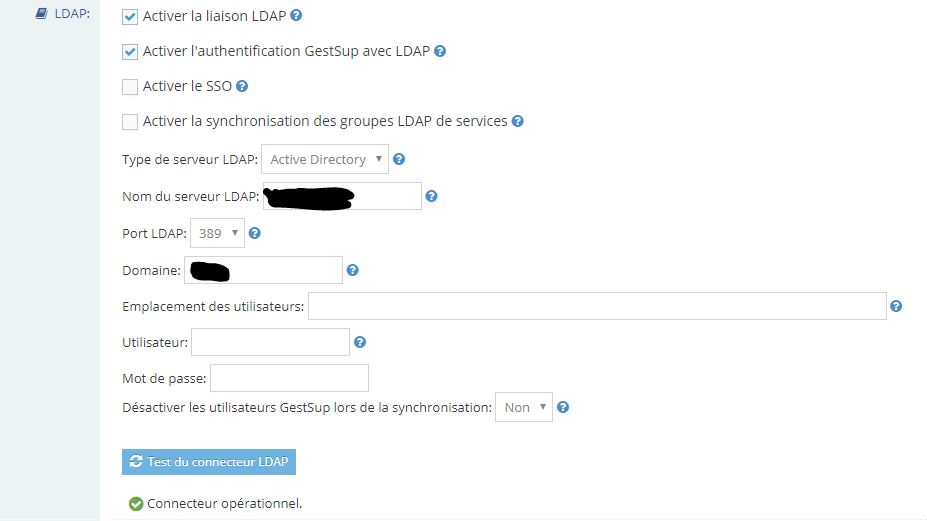Uncheck Activer la liaison LDAP checkbox
This screenshot has height=521, width=927.
tap(130, 17)
